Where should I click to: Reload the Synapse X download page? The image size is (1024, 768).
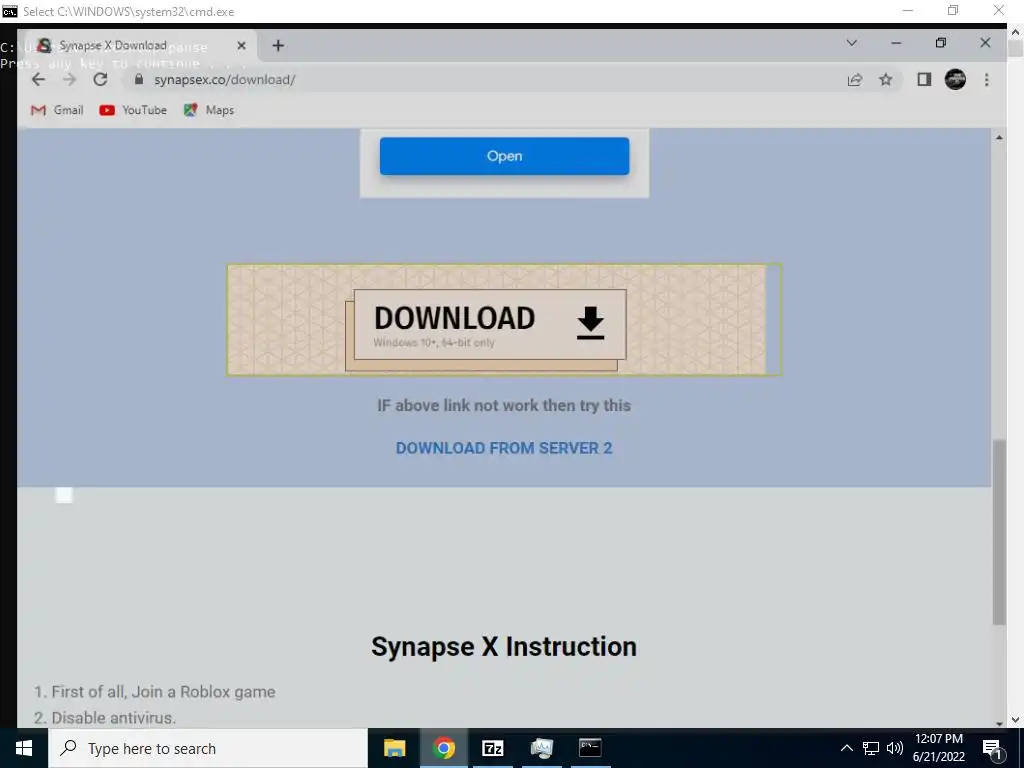[x=100, y=80]
